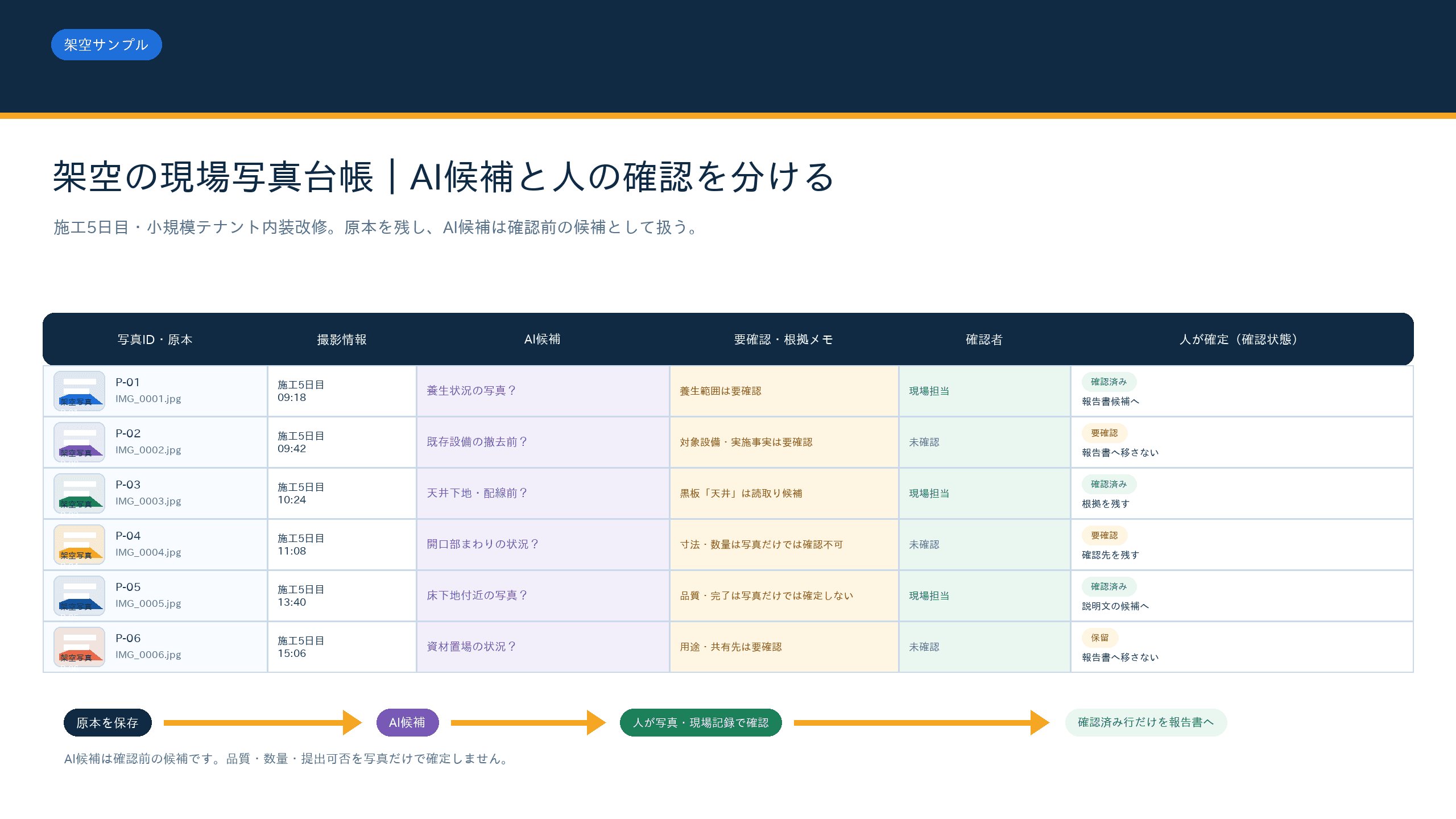Select file name IMG_0001.jpg
This screenshot has height=819, width=1456.
coord(148,399)
